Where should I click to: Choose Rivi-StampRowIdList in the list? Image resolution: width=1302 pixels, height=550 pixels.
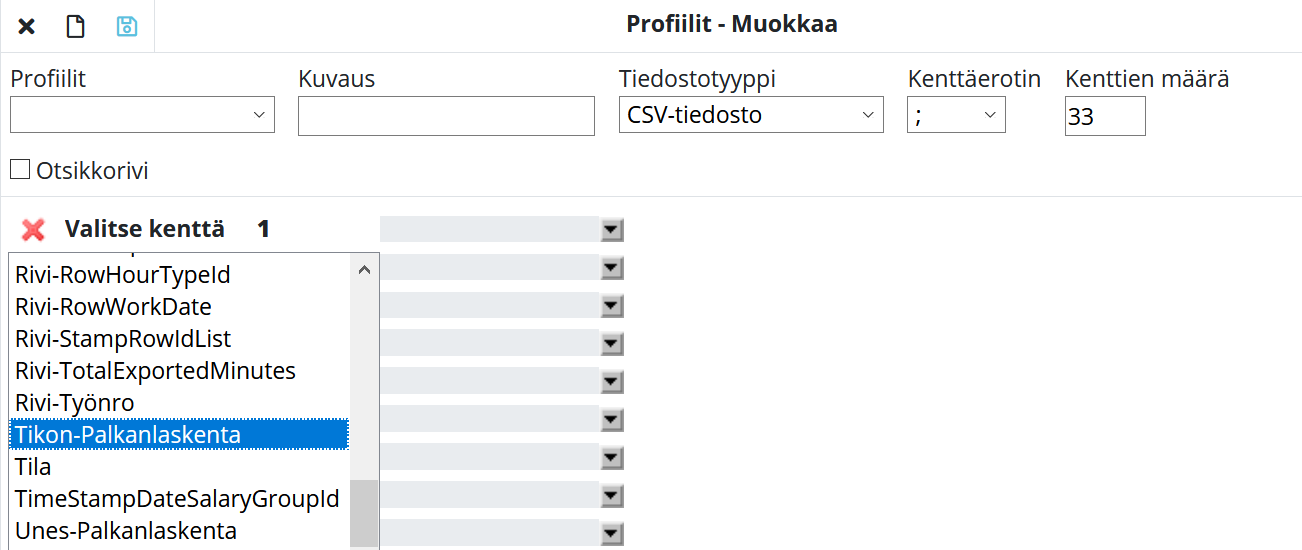pos(123,338)
